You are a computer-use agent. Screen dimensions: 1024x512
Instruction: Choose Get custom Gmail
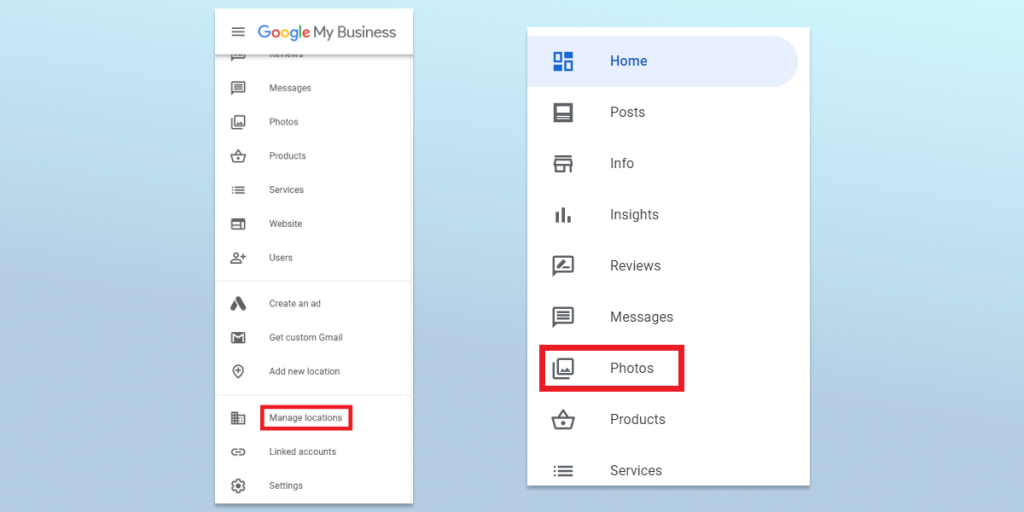click(306, 338)
